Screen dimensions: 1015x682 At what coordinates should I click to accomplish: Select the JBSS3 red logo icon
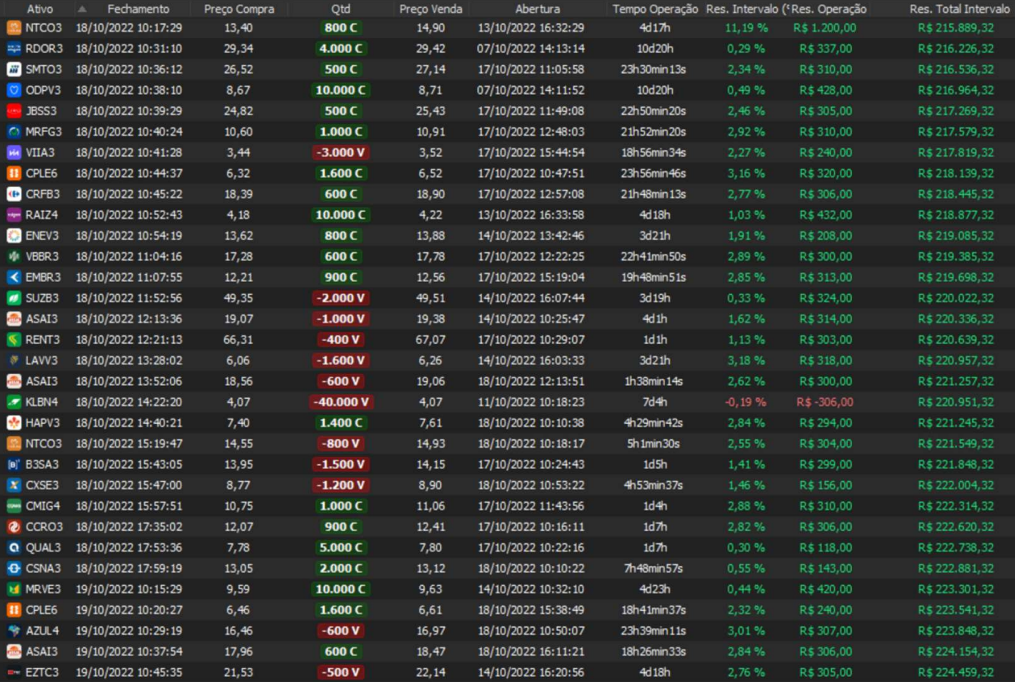14,111
